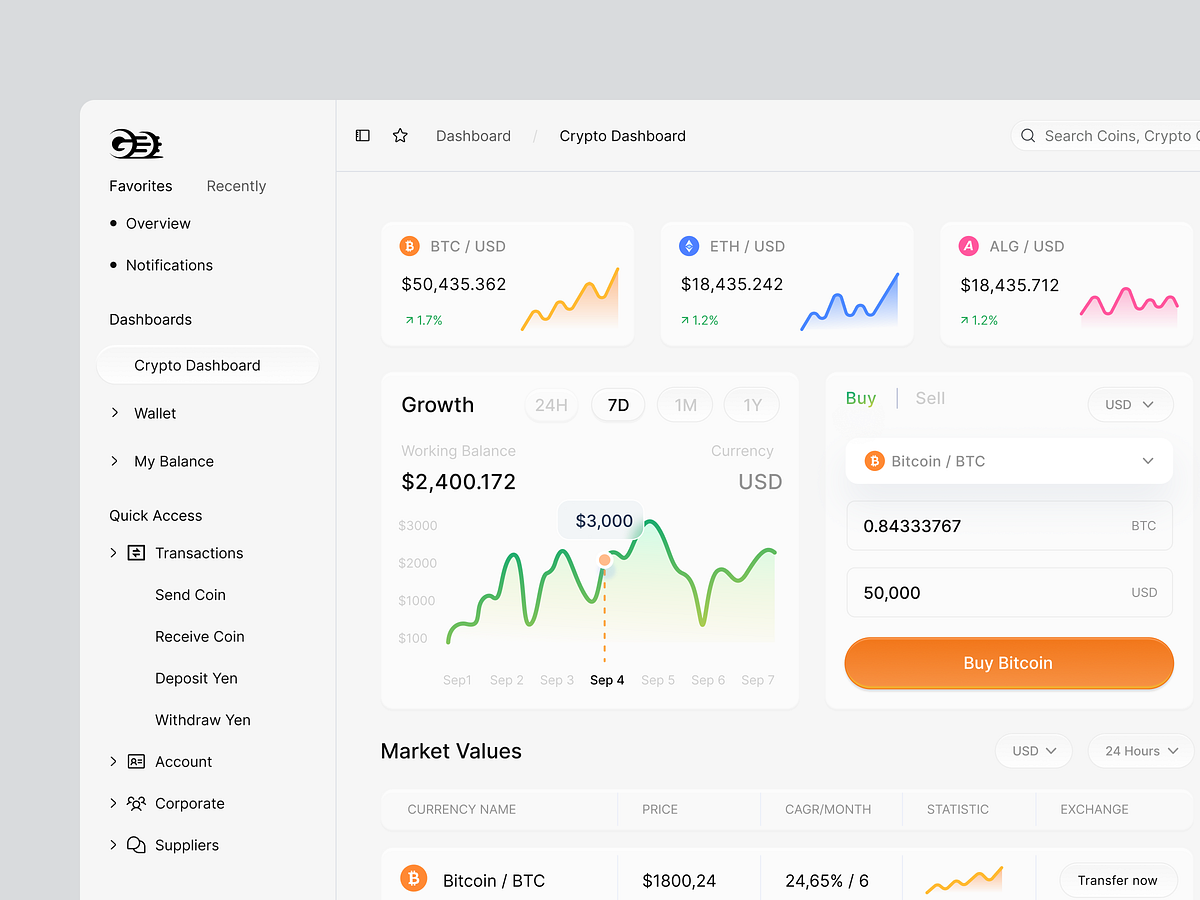
Task: Select the 1M growth period toggle
Action: coord(684,405)
